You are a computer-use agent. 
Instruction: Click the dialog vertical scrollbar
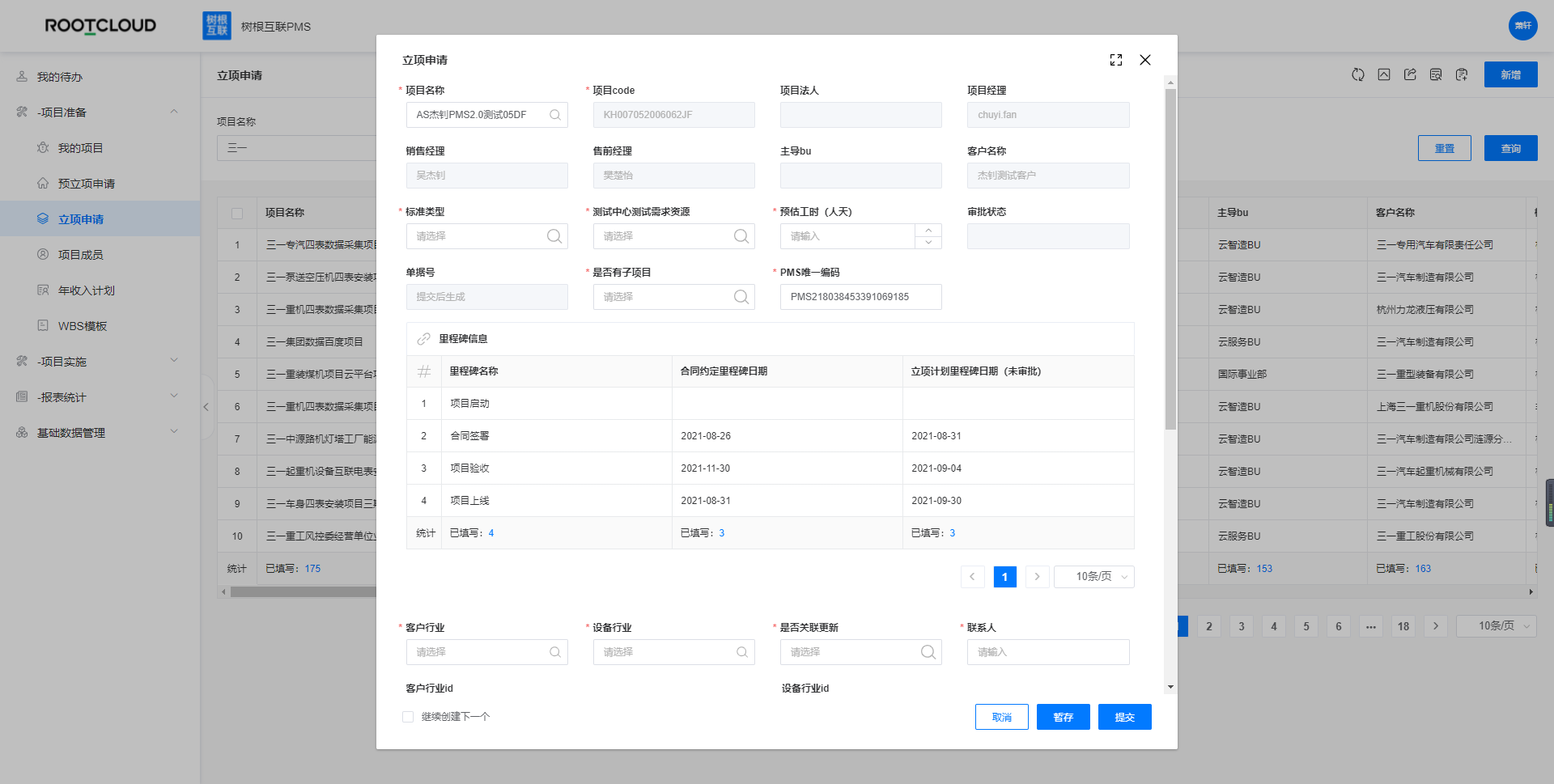(1170, 259)
